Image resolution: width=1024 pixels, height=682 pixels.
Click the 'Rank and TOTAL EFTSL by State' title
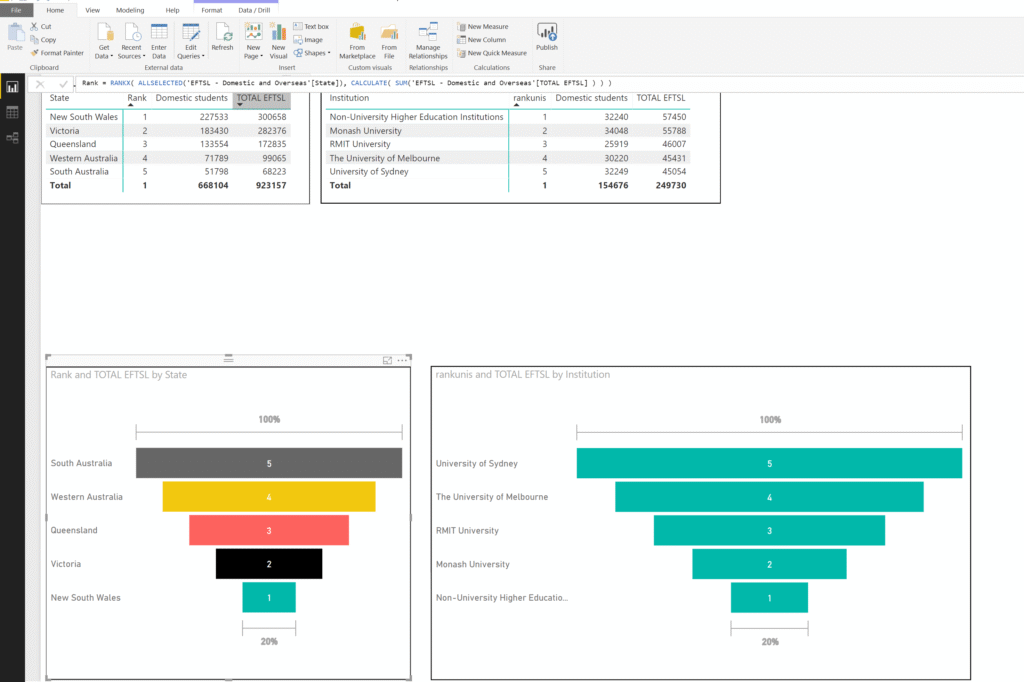119,375
